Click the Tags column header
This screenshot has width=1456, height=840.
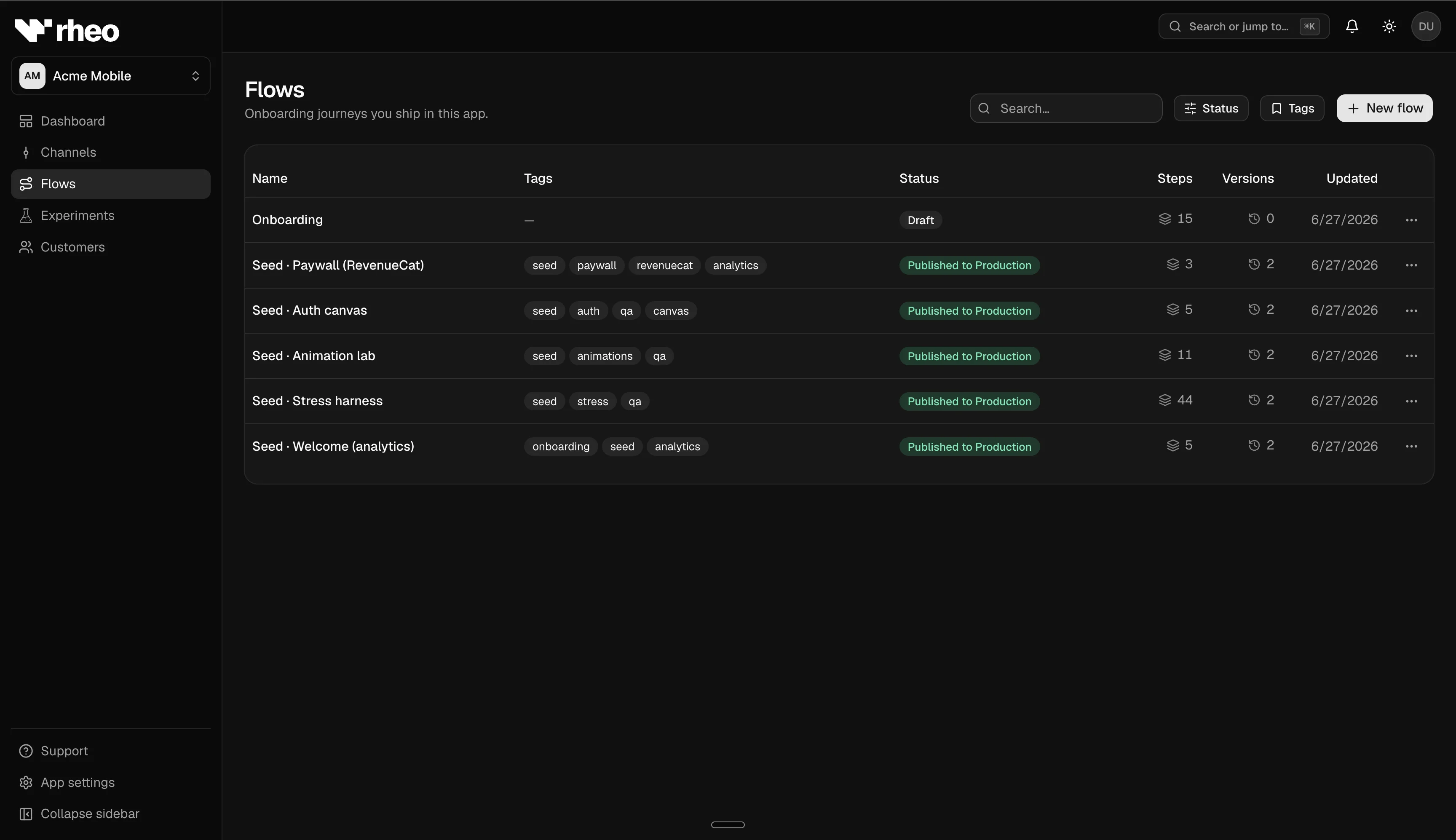point(538,178)
